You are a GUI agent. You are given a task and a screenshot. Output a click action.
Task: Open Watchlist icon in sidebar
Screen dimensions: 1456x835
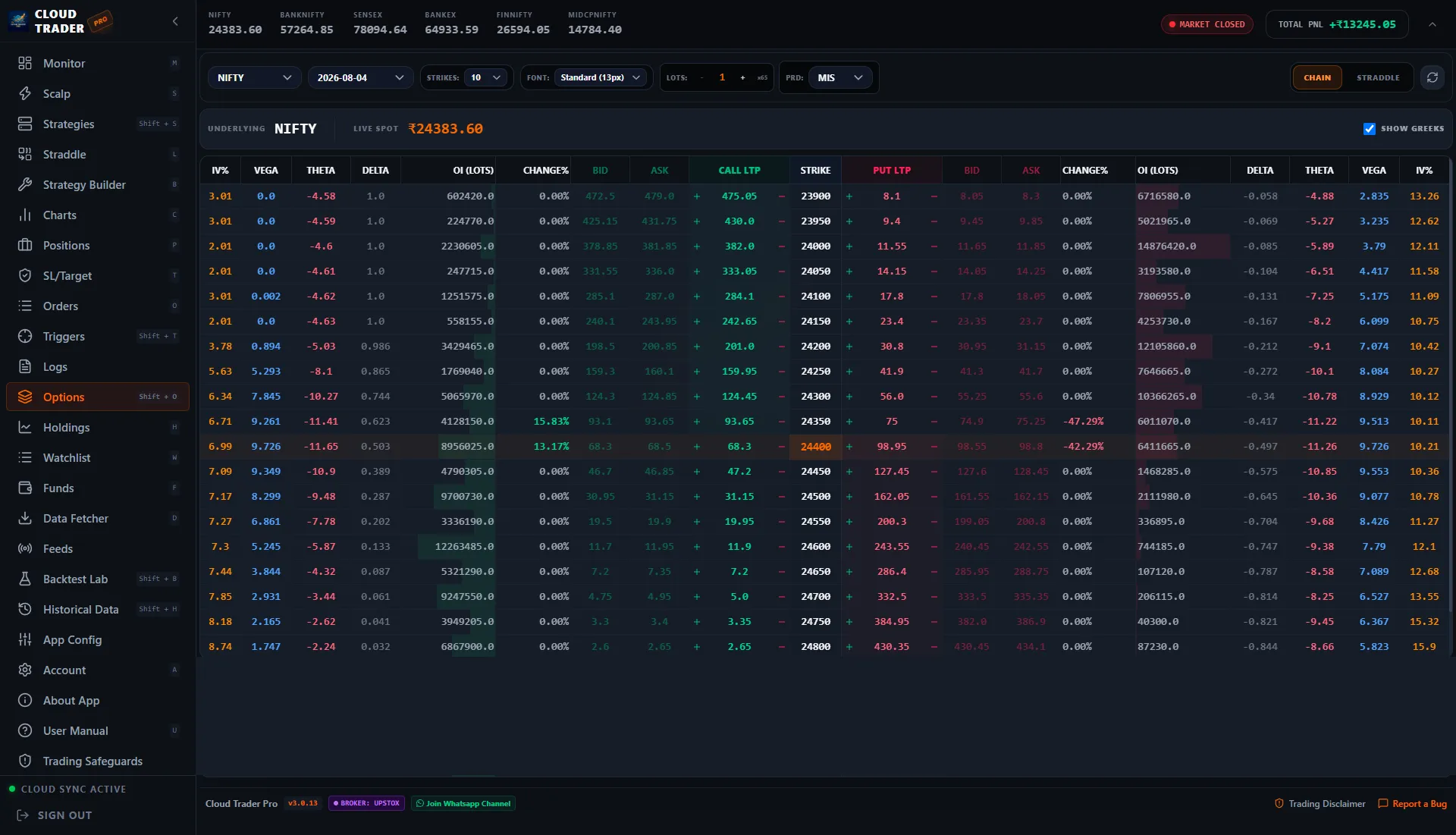pyautogui.click(x=25, y=457)
